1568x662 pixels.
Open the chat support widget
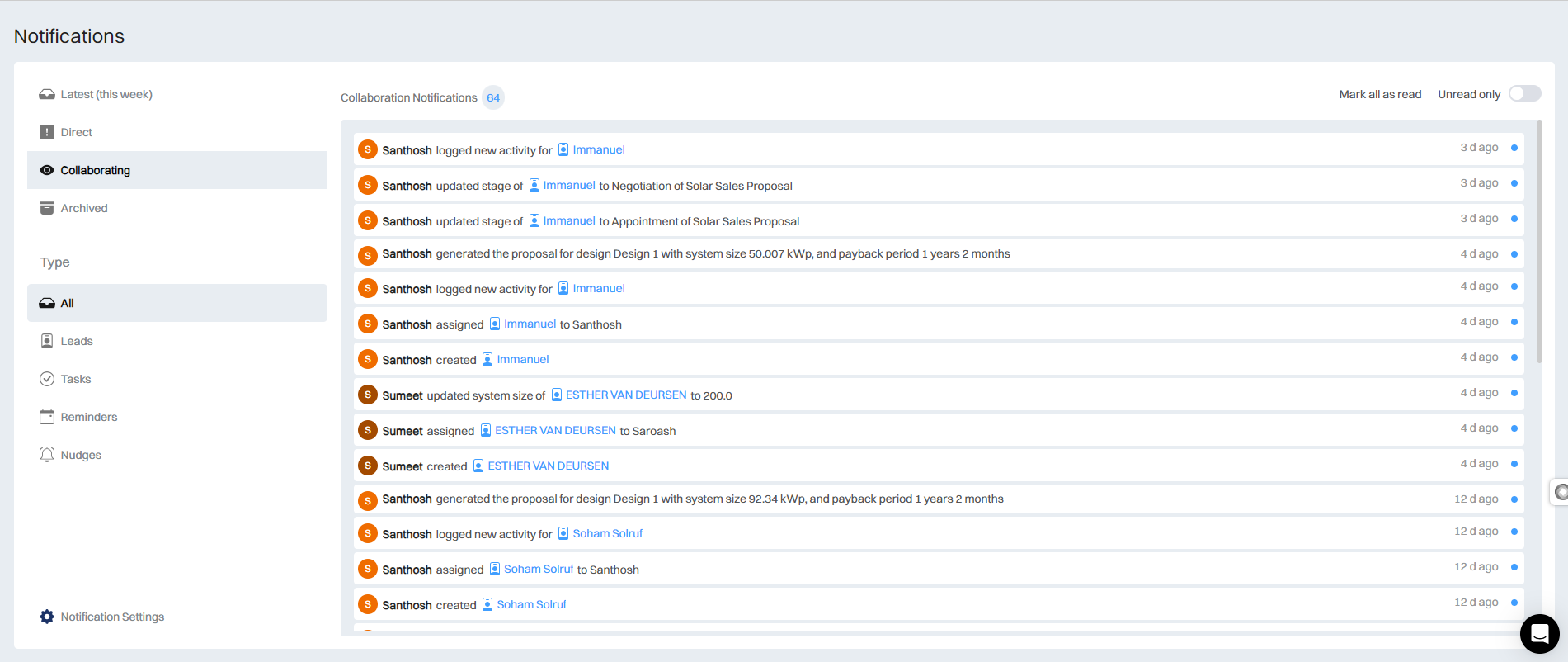pyautogui.click(x=1539, y=633)
